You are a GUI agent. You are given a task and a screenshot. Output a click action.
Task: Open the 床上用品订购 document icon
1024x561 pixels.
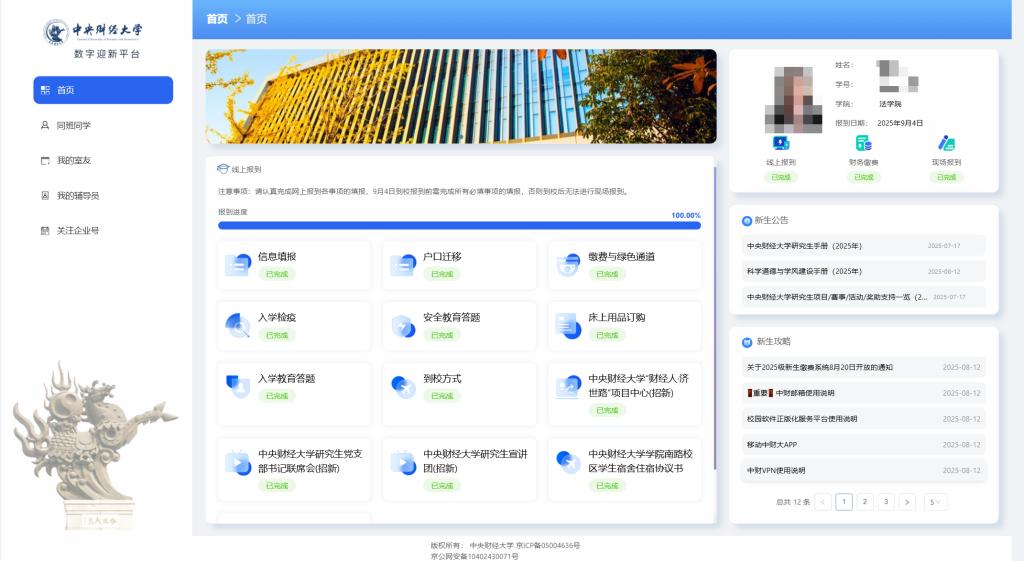[568, 325]
